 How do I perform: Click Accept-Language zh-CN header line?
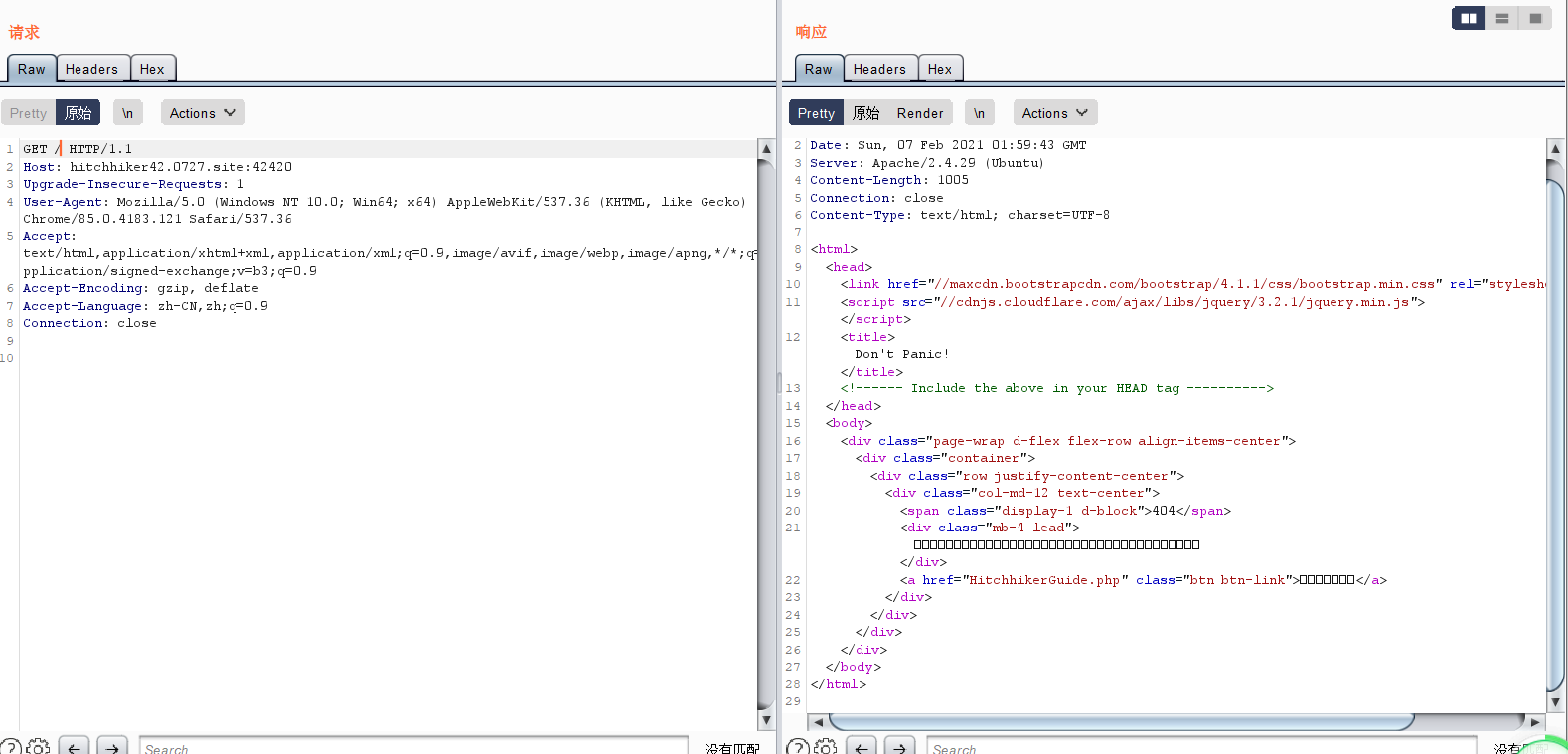[x=146, y=306]
